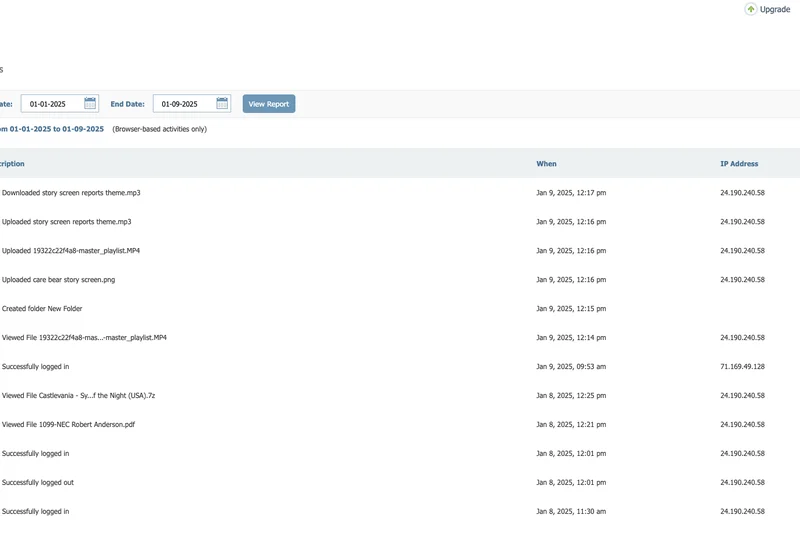Open the Upgrade link
800x533 pixels.
point(775,9)
